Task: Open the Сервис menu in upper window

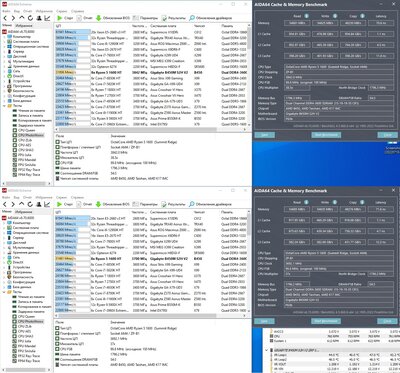Action: (x=61, y=11)
